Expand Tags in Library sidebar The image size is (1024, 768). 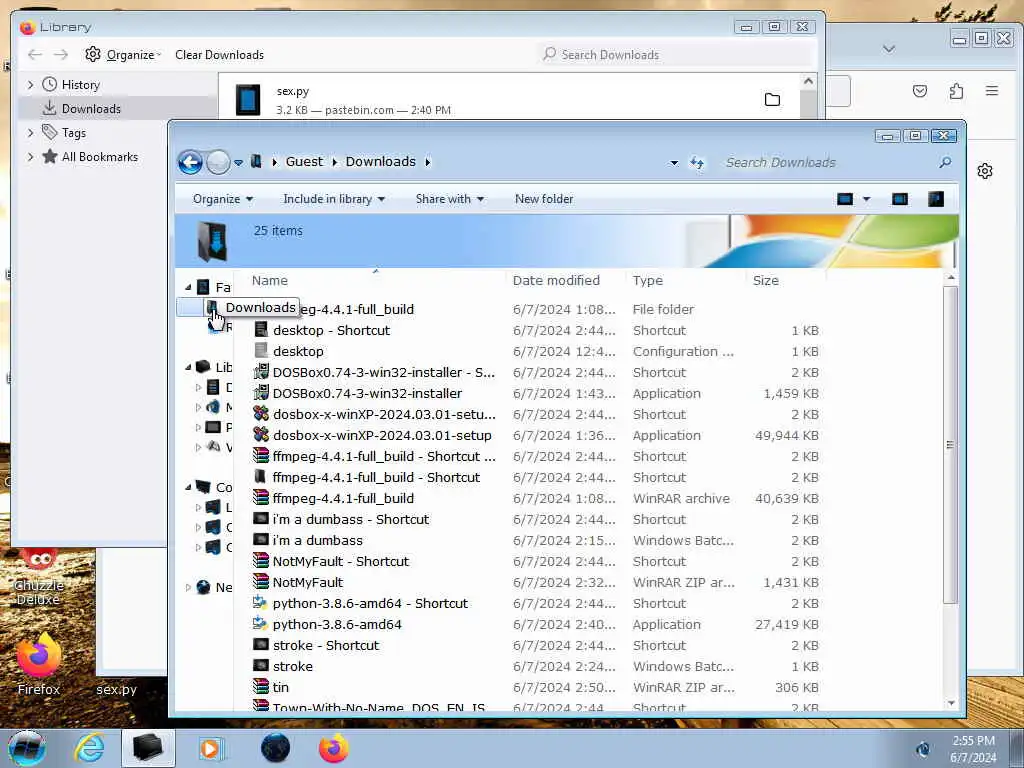[x=31, y=133]
